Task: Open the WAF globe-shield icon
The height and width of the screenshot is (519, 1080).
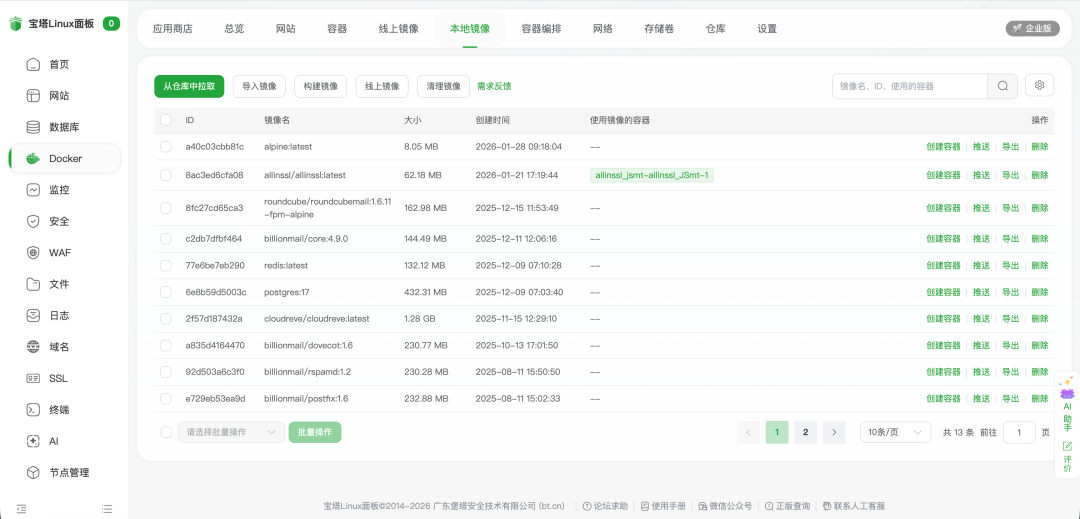Action: [x=33, y=253]
